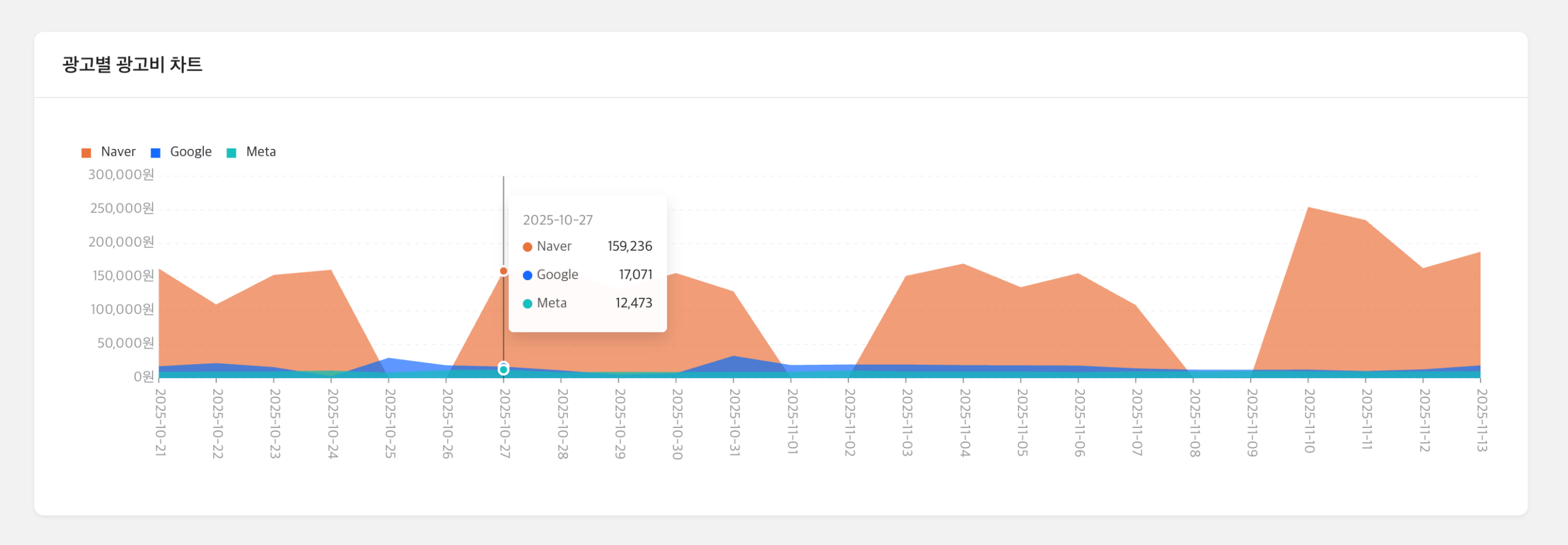Toggle the Meta series via legend label
The height and width of the screenshot is (545, 1568).
261,152
